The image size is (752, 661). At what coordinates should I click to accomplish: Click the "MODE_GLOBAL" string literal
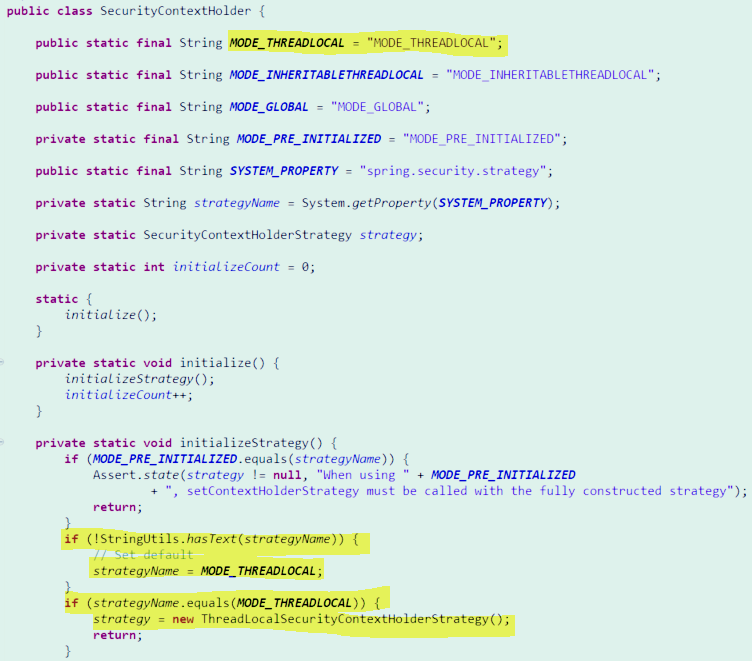[x=377, y=107]
